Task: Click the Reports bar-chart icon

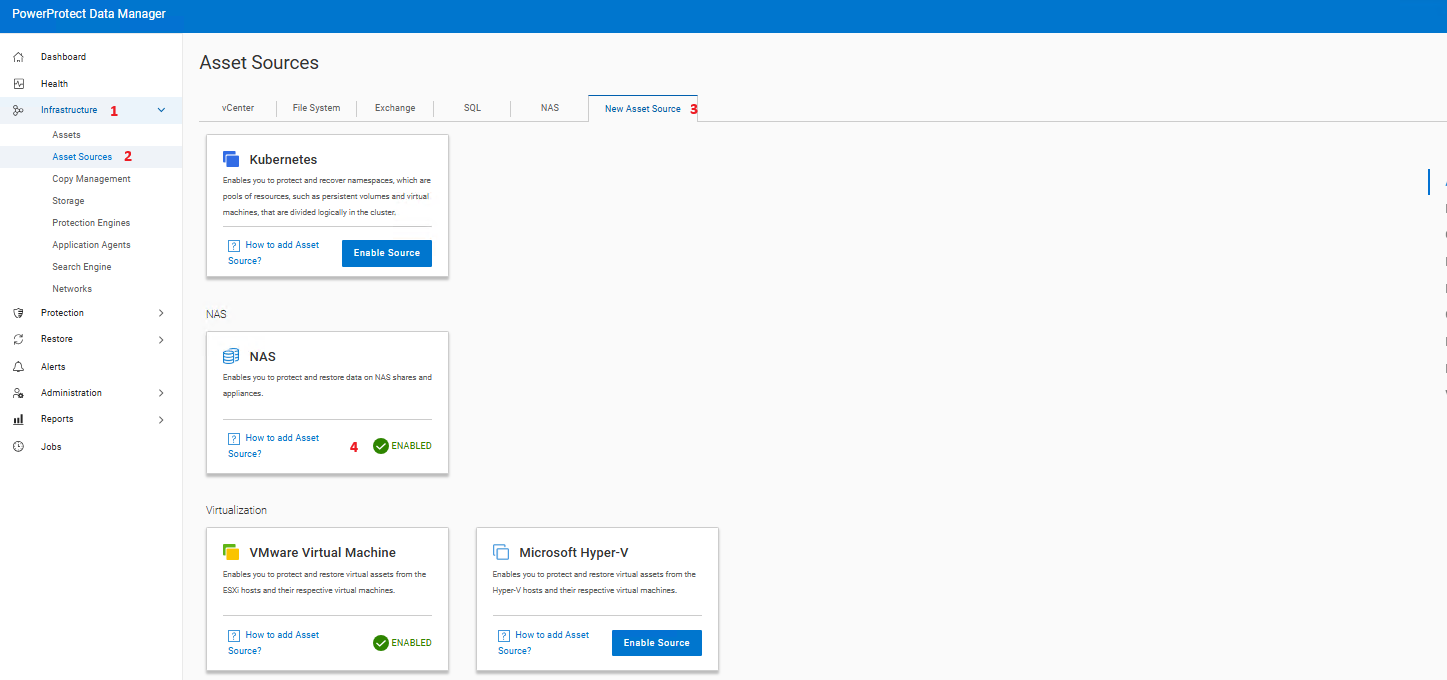Action: coord(17,419)
